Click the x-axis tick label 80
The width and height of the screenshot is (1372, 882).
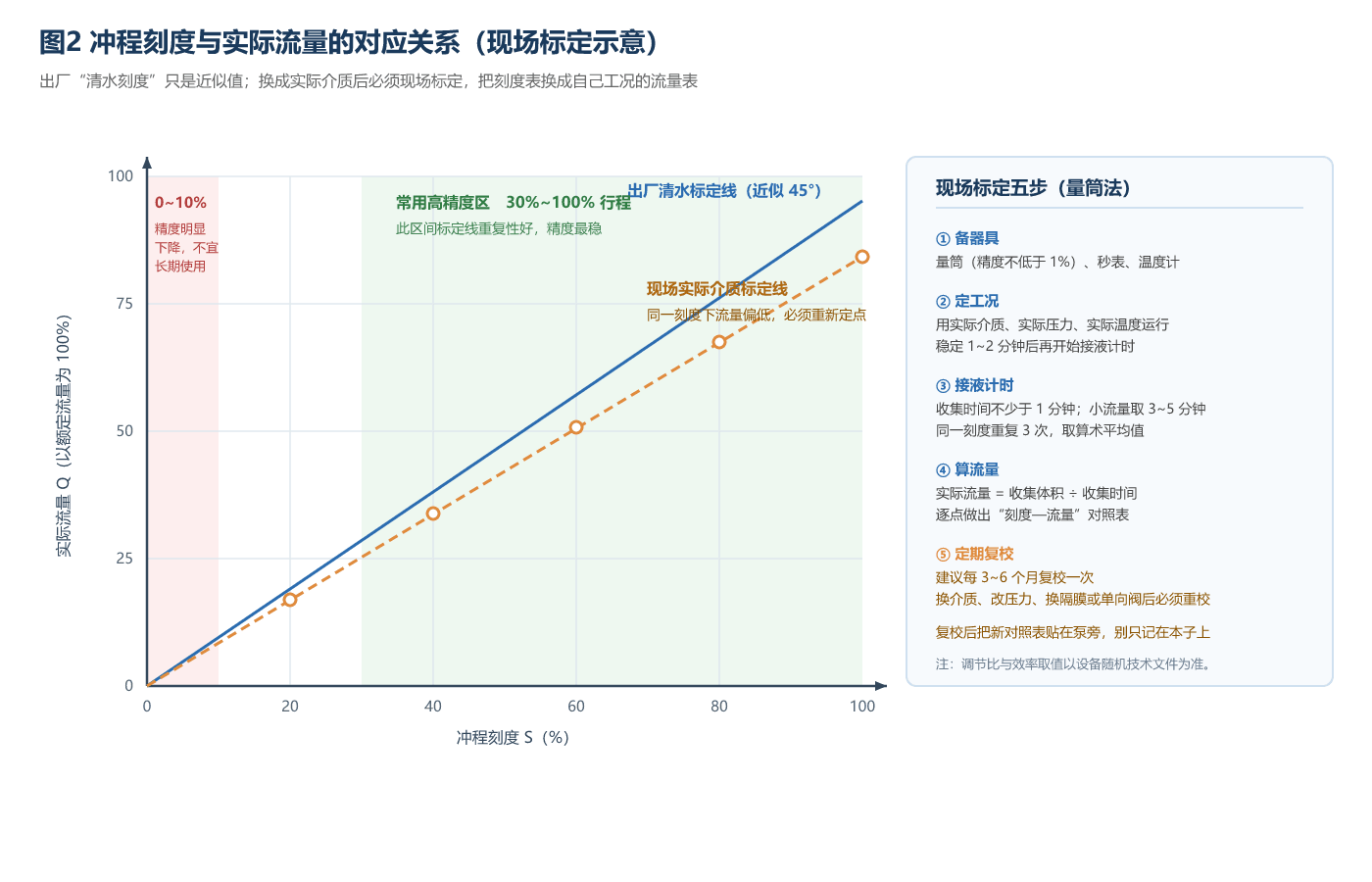[719, 707]
